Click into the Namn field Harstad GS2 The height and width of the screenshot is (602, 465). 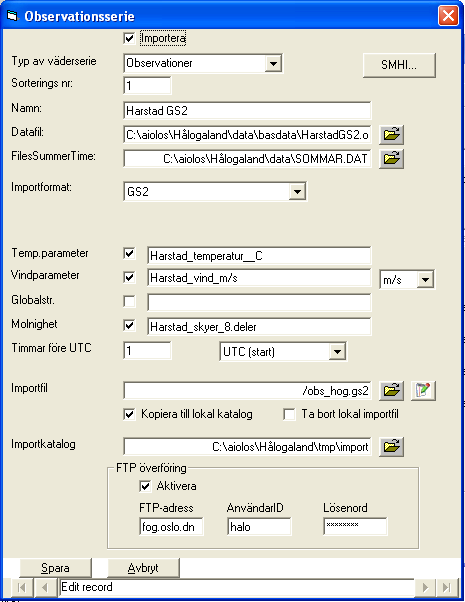click(x=247, y=111)
